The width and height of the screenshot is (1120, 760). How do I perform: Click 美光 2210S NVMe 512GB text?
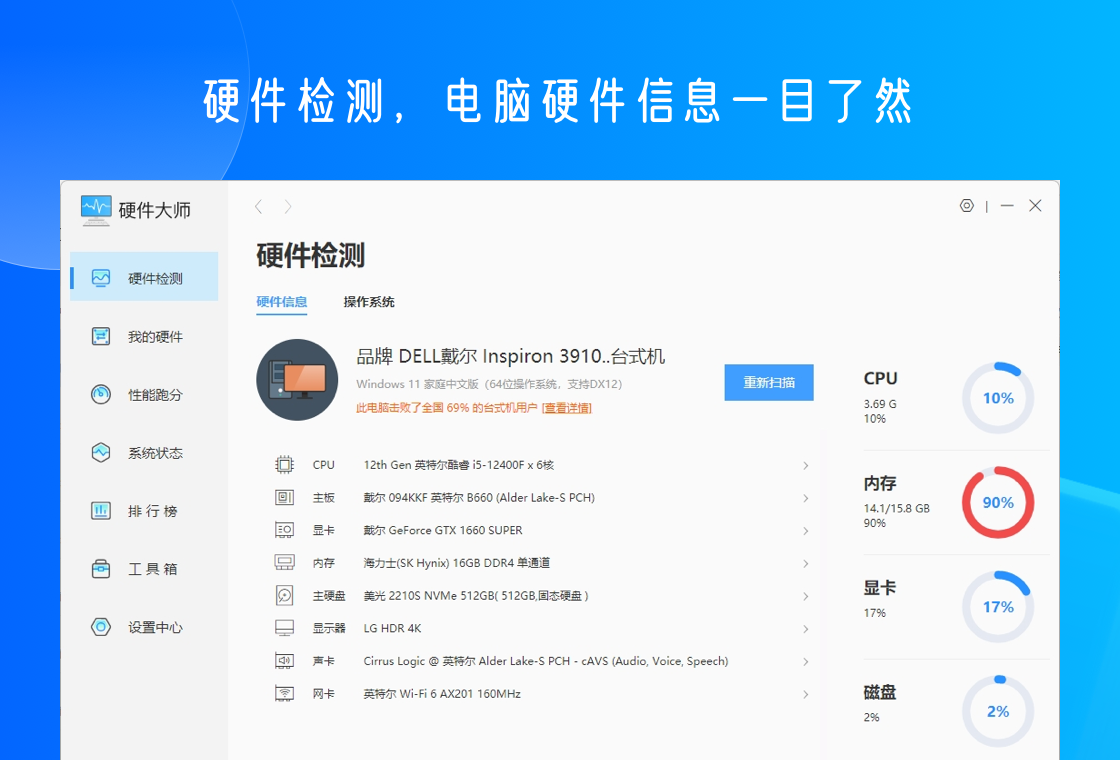click(x=476, y=596)
